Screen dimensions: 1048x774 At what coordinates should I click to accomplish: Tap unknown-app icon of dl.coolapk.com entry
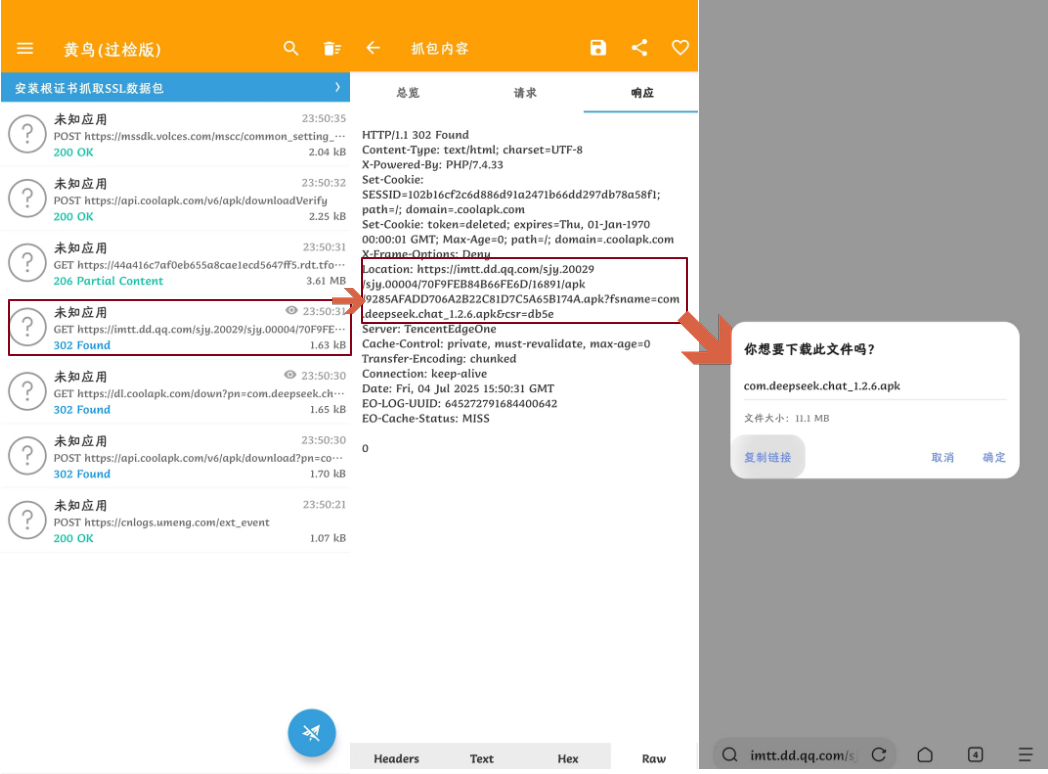click(27, 392)
